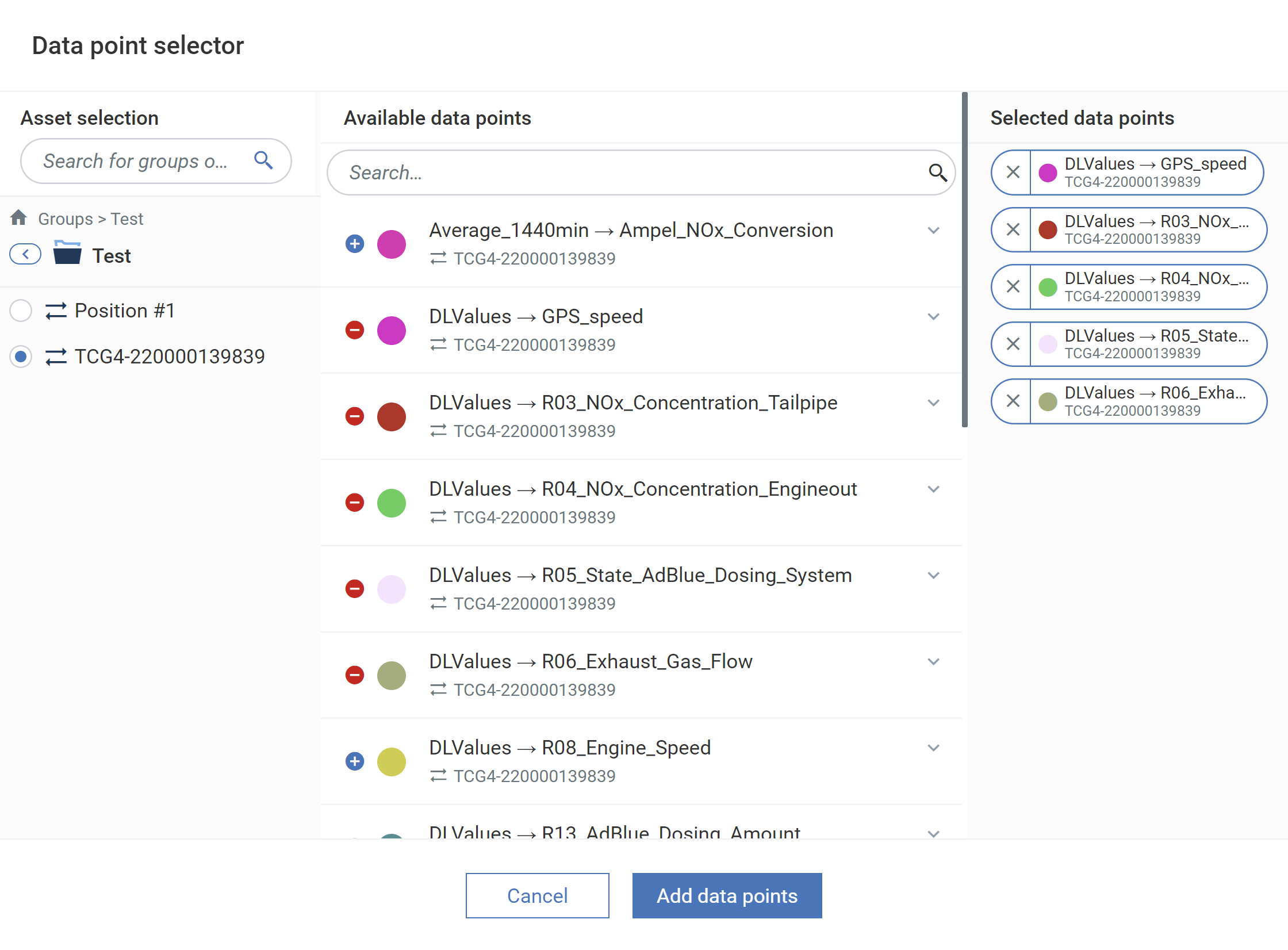
Task: Expand R06_Exhaust_Gas_Flow details chevron
Action: [x=933, y=661]
